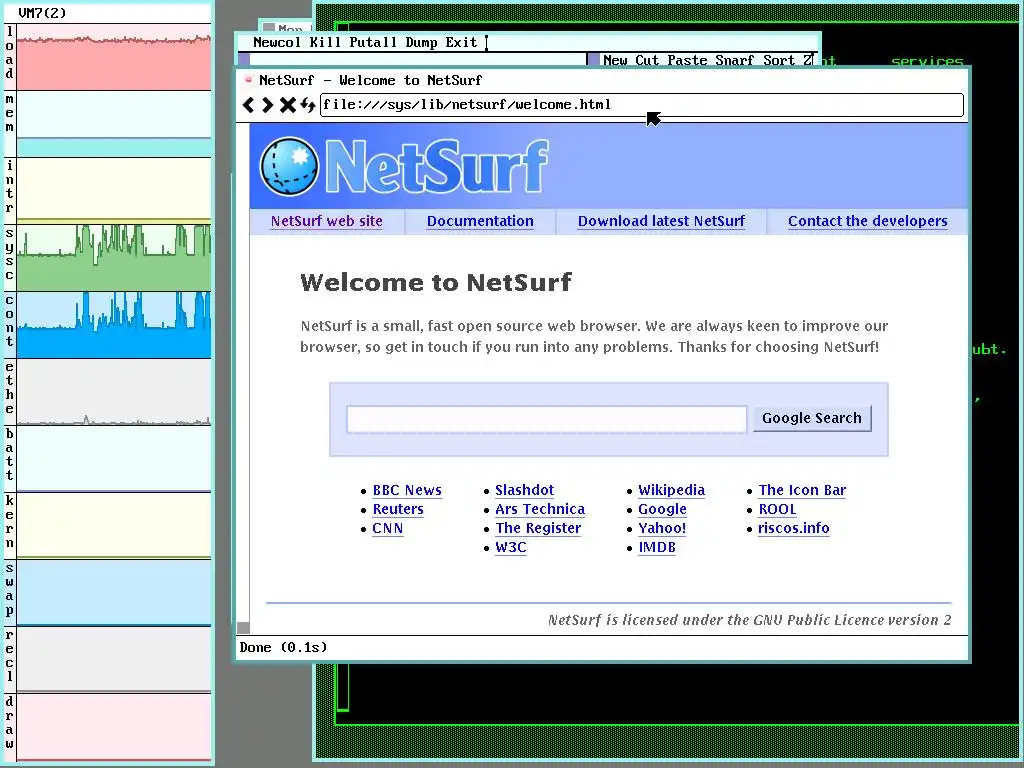Open the riscos.info link
Image resolution: width=1024 pixels, height=768 pixels.
pos(793,528)
